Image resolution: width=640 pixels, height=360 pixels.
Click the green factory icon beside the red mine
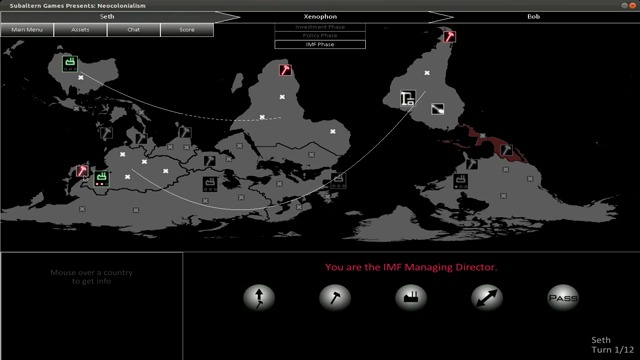click(x=101, y=179)
